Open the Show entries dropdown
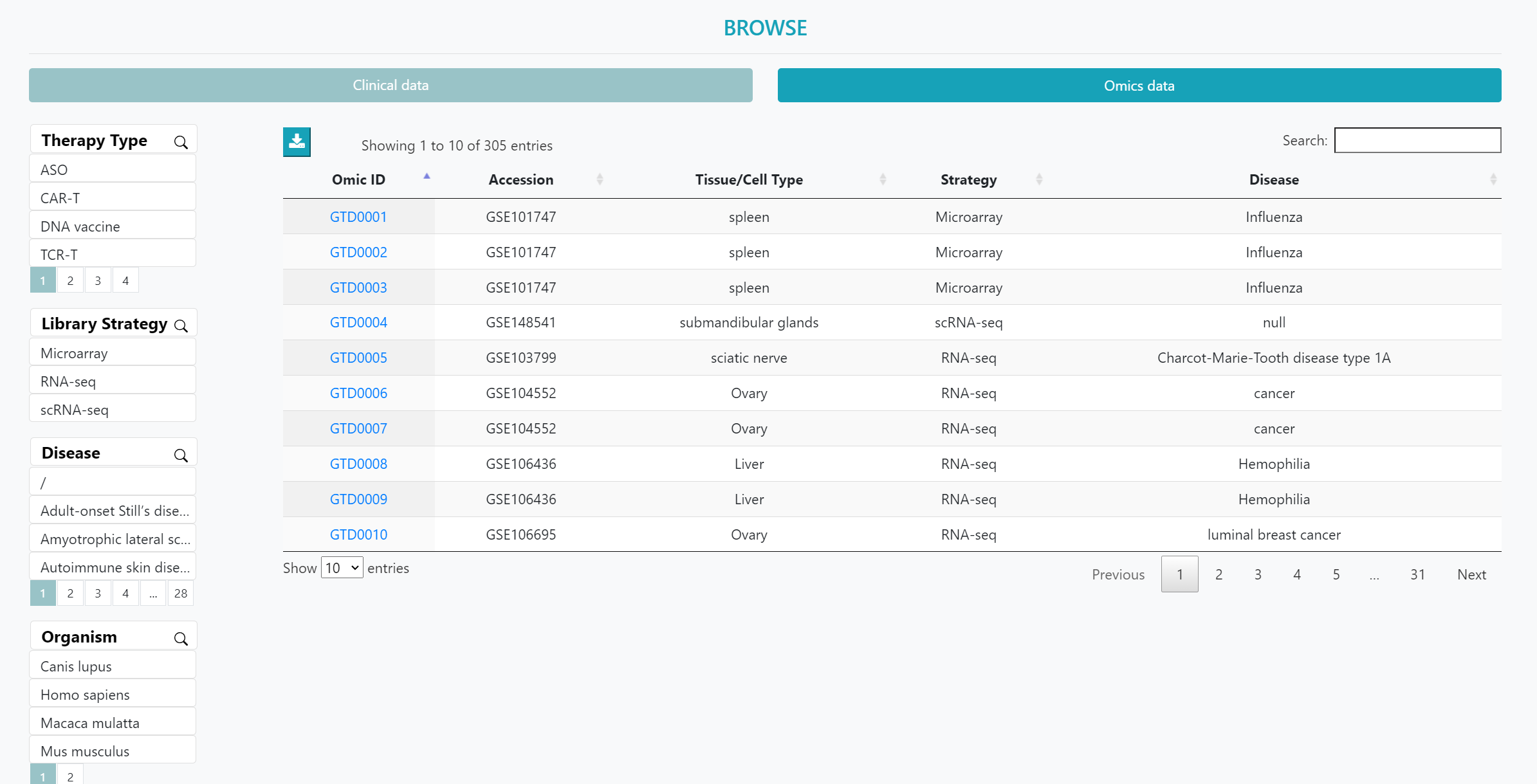This screenshot has height=784, width=1537. click(x=342, y=568)
